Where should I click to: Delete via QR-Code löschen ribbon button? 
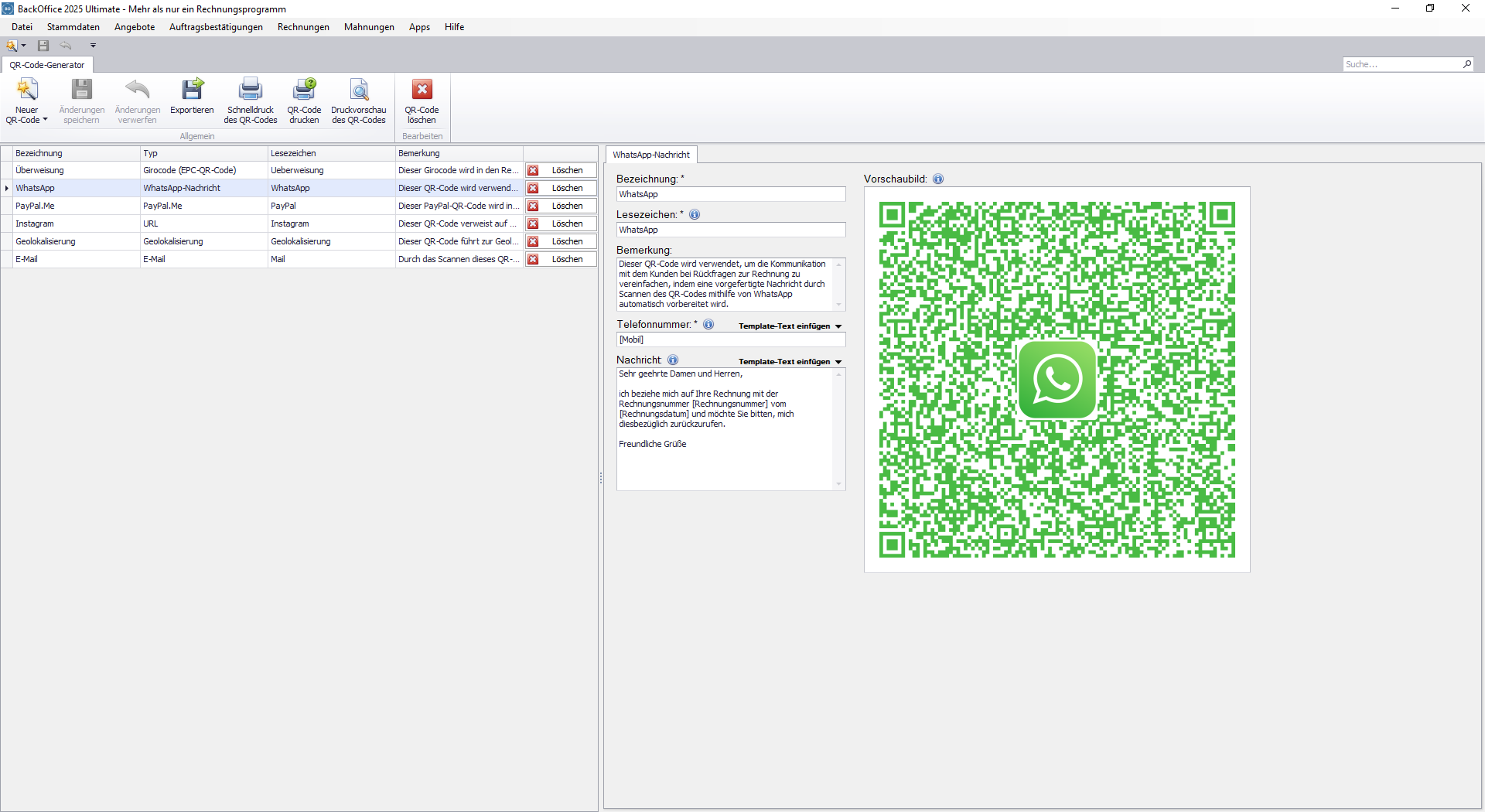pos(422,101)
